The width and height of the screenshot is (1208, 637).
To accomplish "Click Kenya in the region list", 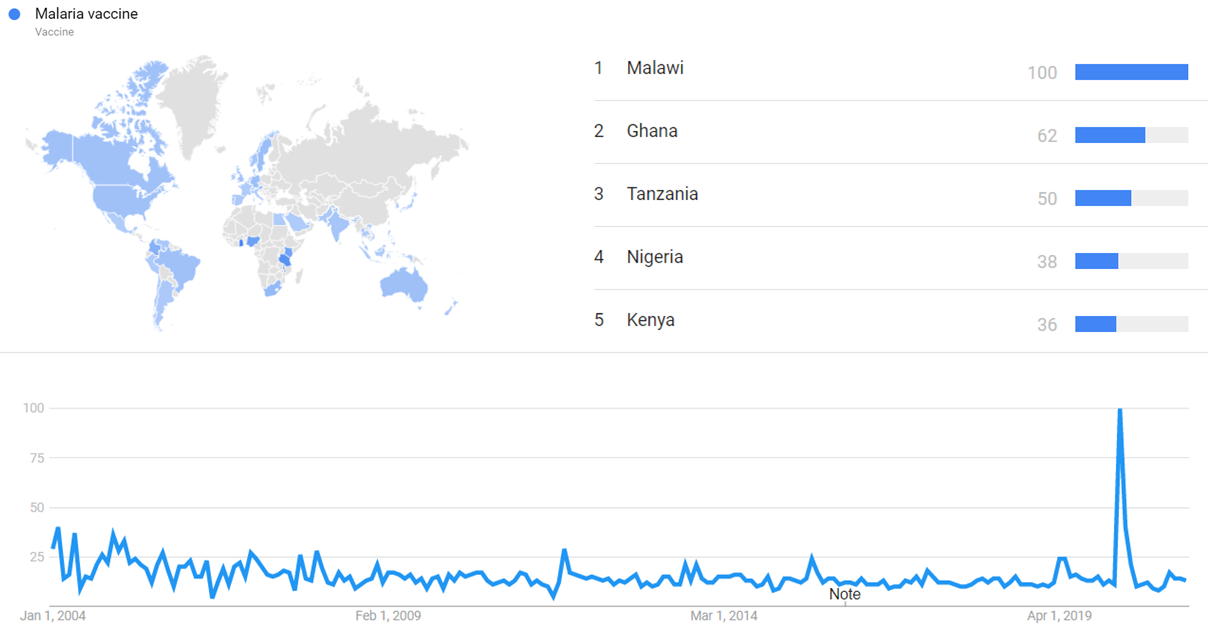I will (650, 320).
